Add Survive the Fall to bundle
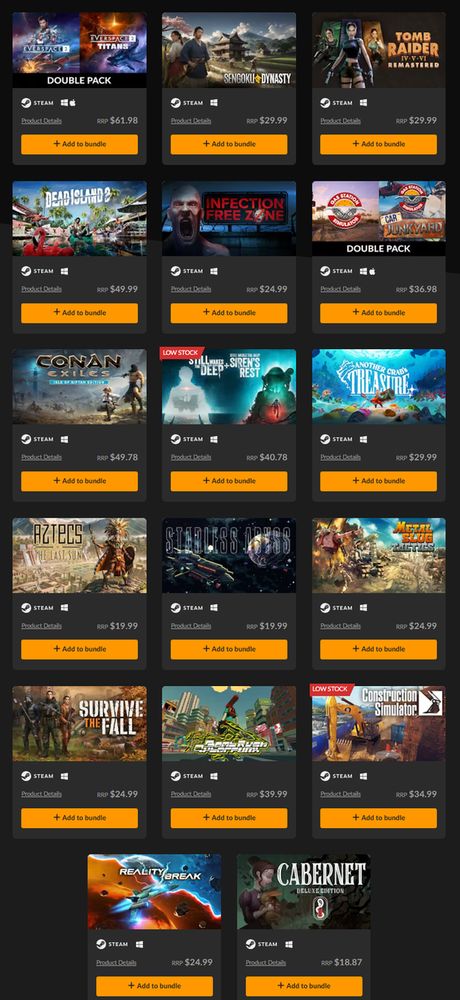This screenshot has width=460, height=1000. 79,818
